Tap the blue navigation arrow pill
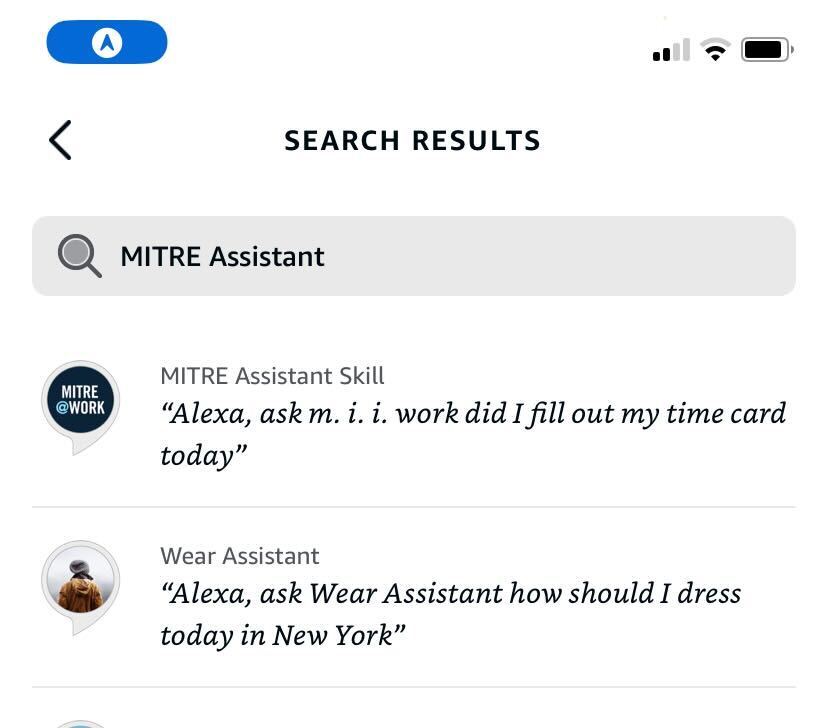The image size is (828, 728). click(x=107, y=42)
